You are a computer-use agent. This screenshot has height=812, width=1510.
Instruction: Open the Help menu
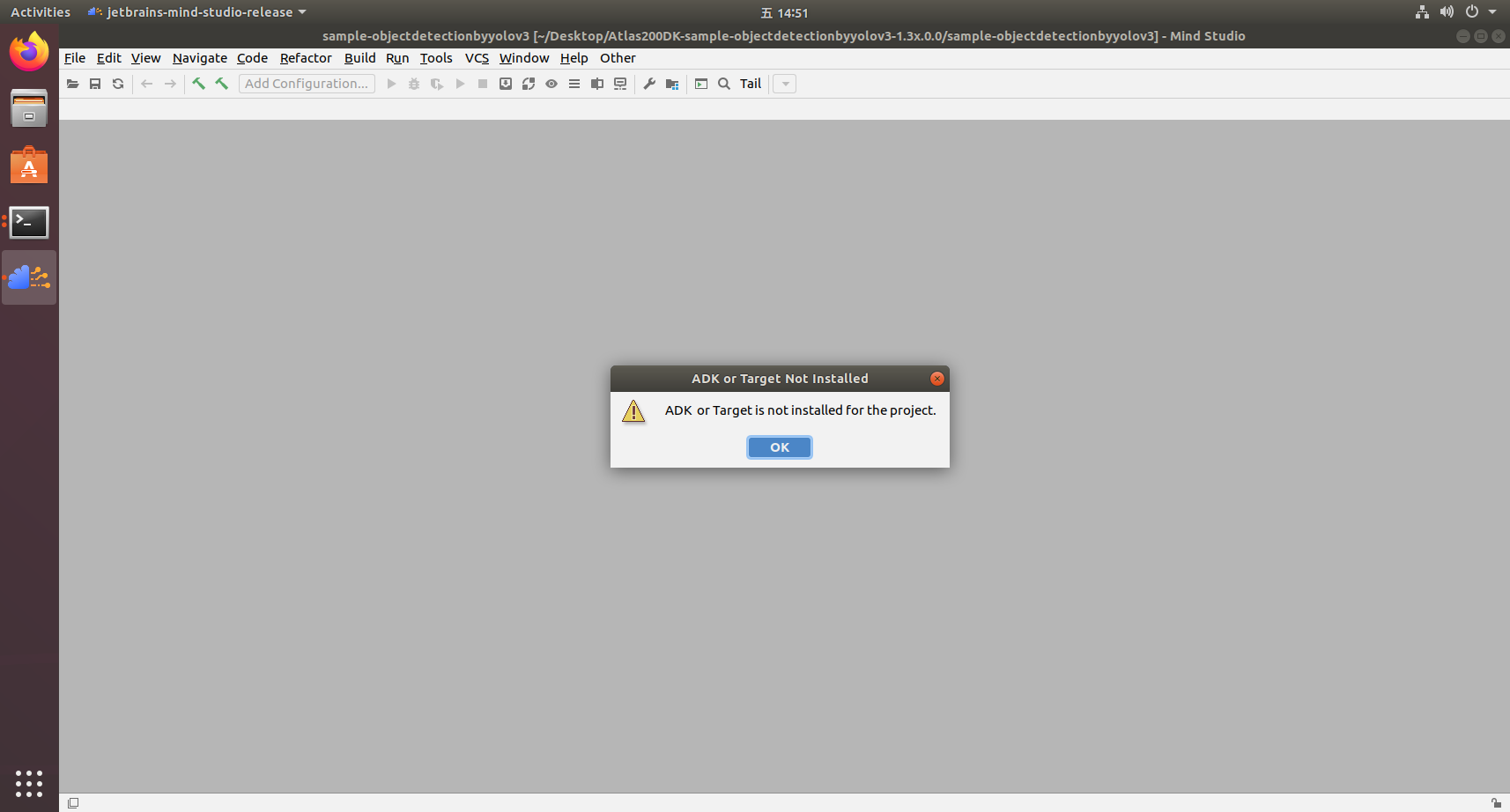(x=574, y=58)
